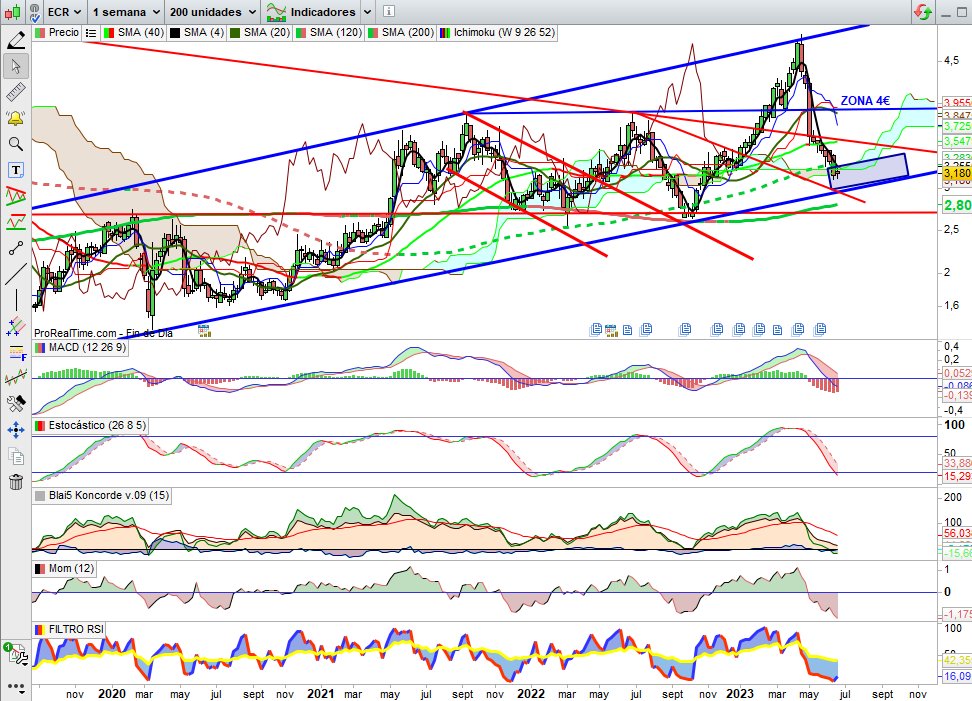Open Ichimoku (W 9 26 52) settings
This screenshot has height=701, width=972.
click(503, 32)
